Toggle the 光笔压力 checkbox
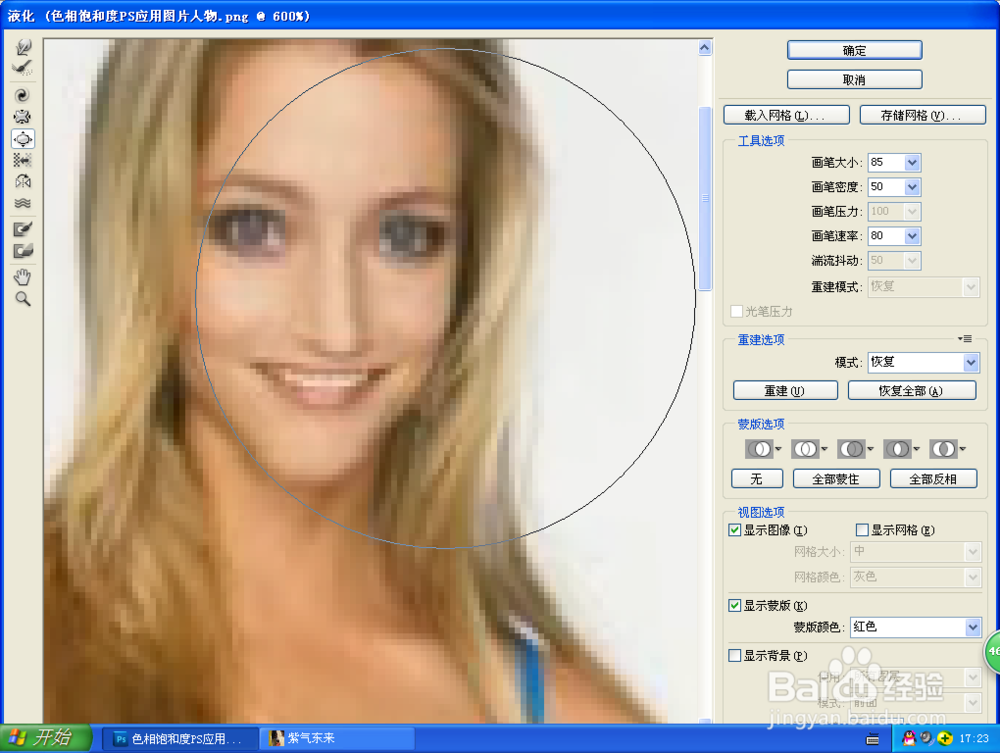The width and height of the screenshot is (1000, 753). pyautogui.click(x=737, y=311)
